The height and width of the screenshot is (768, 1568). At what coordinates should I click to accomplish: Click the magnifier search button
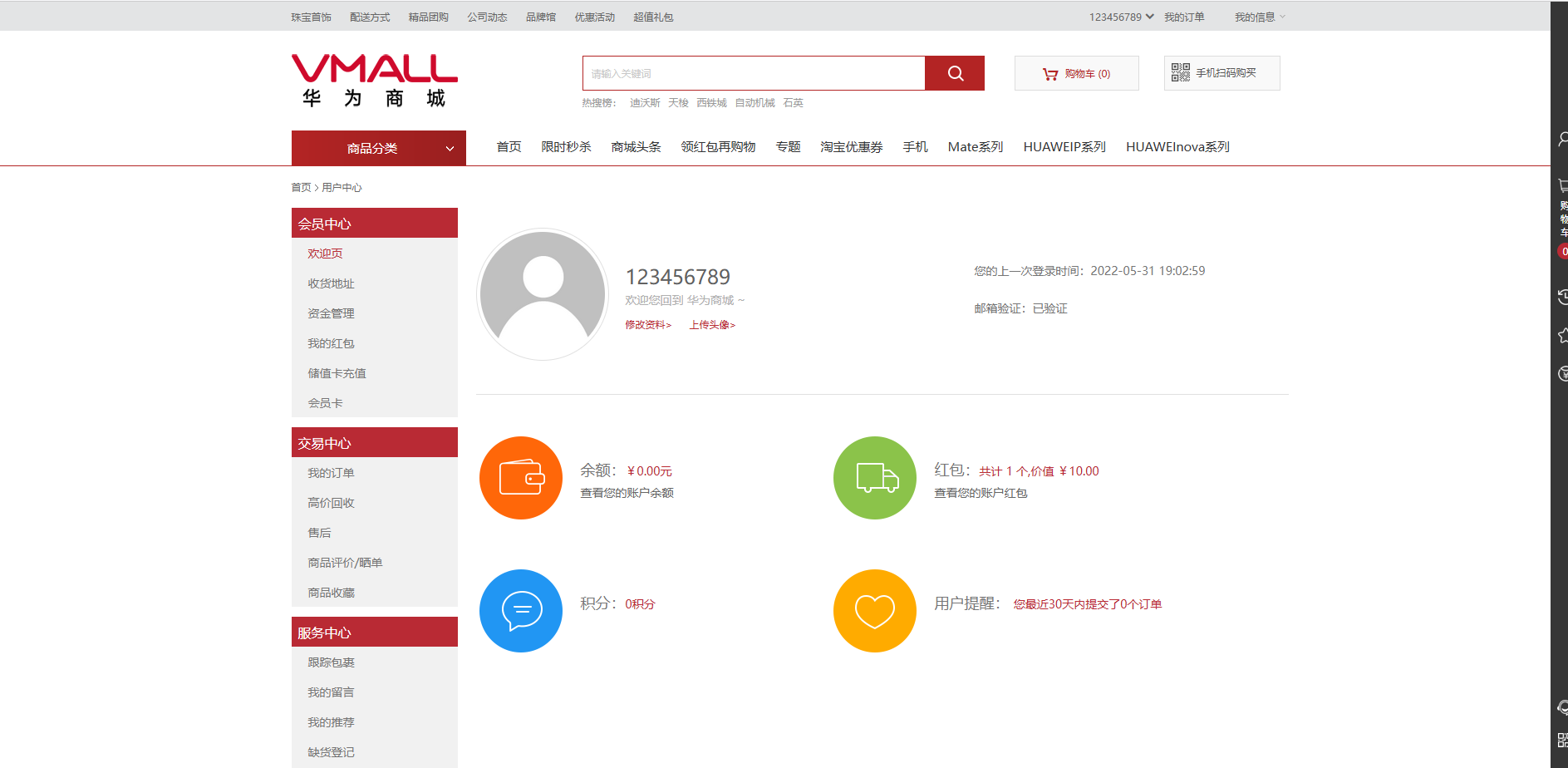pyautogui.click(x=955, y=73)
